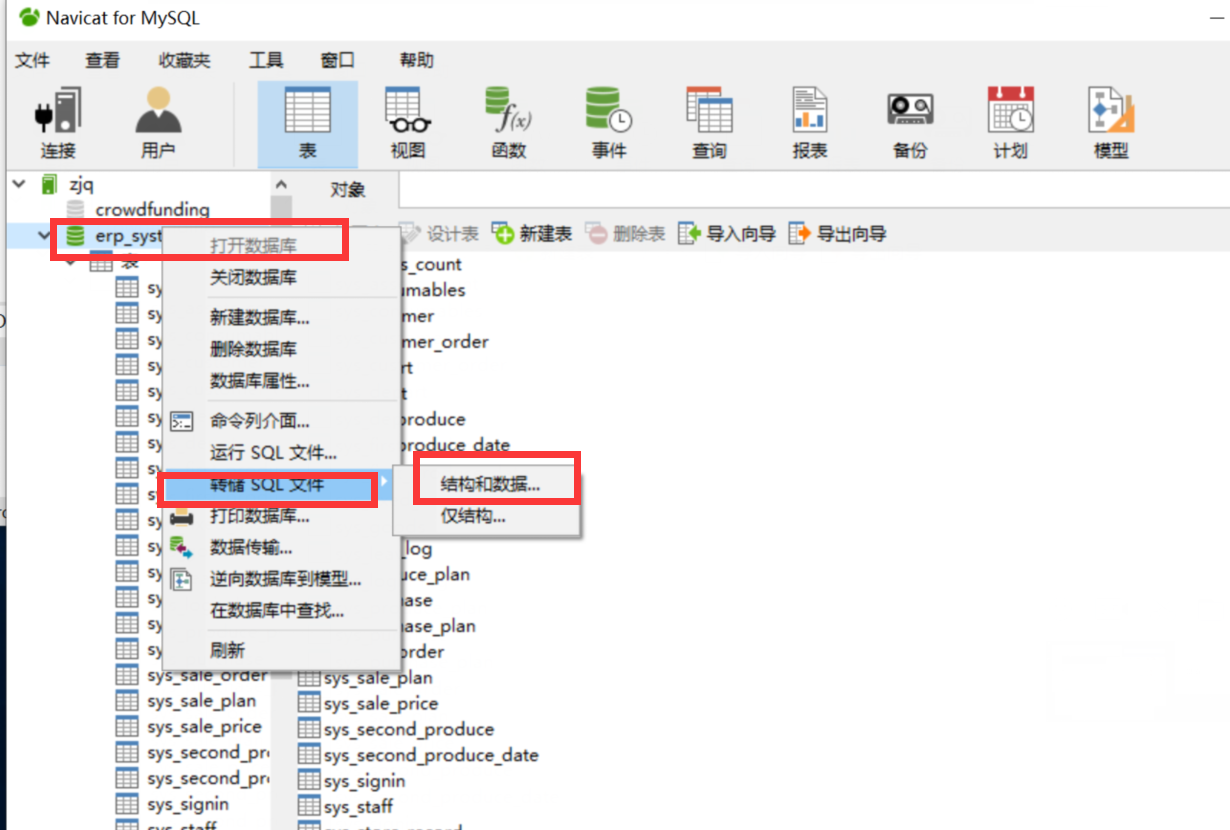Open the 用户 user manager icon
The height and width of the screenshot is (830, 1230).
[158, 123]
